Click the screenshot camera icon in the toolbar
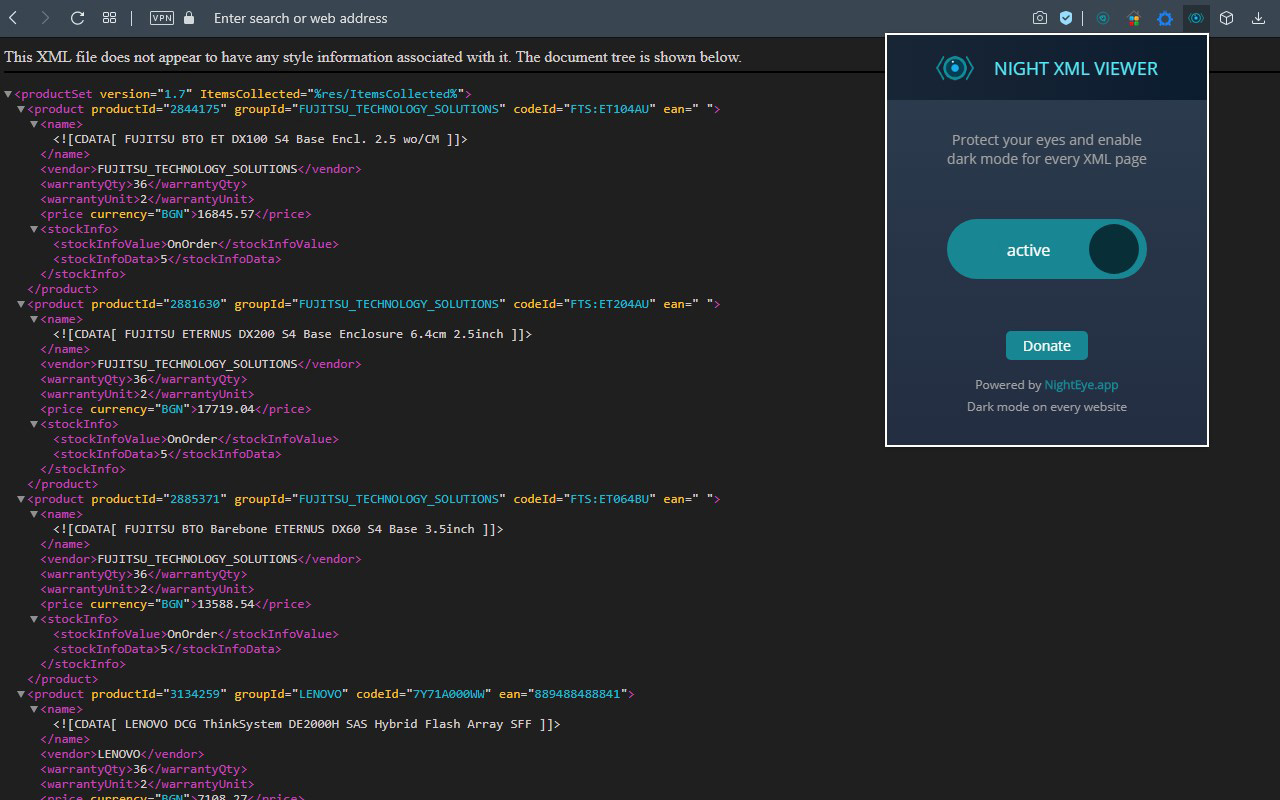1280x800 pixels. coord(1040,18)
